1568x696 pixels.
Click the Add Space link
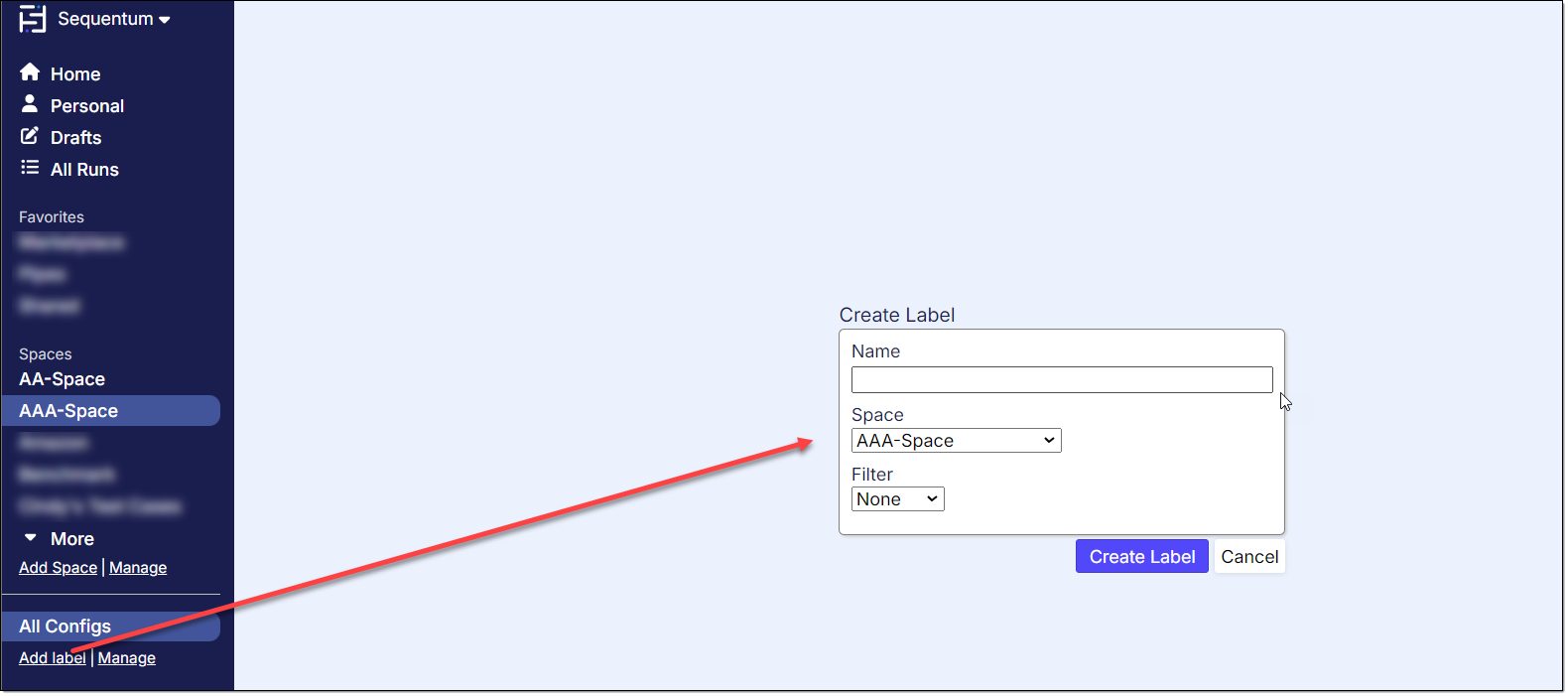pyautogui.click(x=58, y=568)
